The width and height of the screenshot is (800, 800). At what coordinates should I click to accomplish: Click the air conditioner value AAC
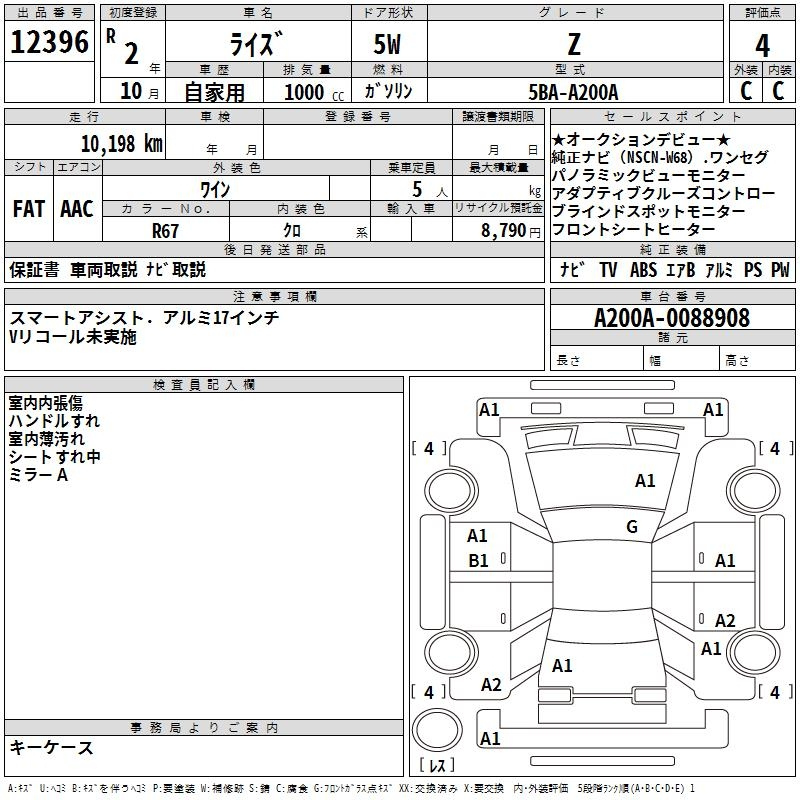click(x=77, y=209)
